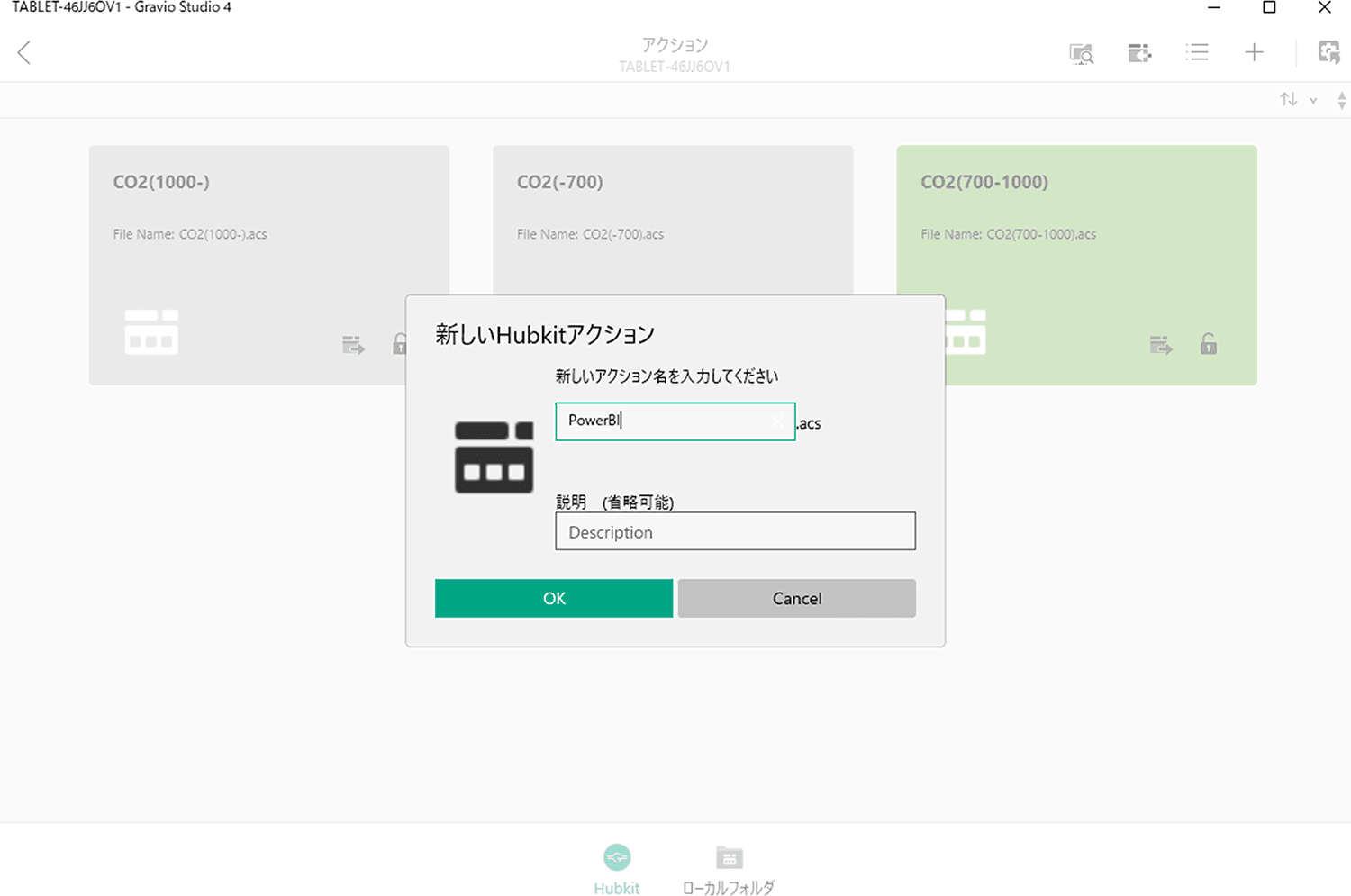Clear the action name with the X button
Screen dimensions: 1351x896
[x=778, y=421]
